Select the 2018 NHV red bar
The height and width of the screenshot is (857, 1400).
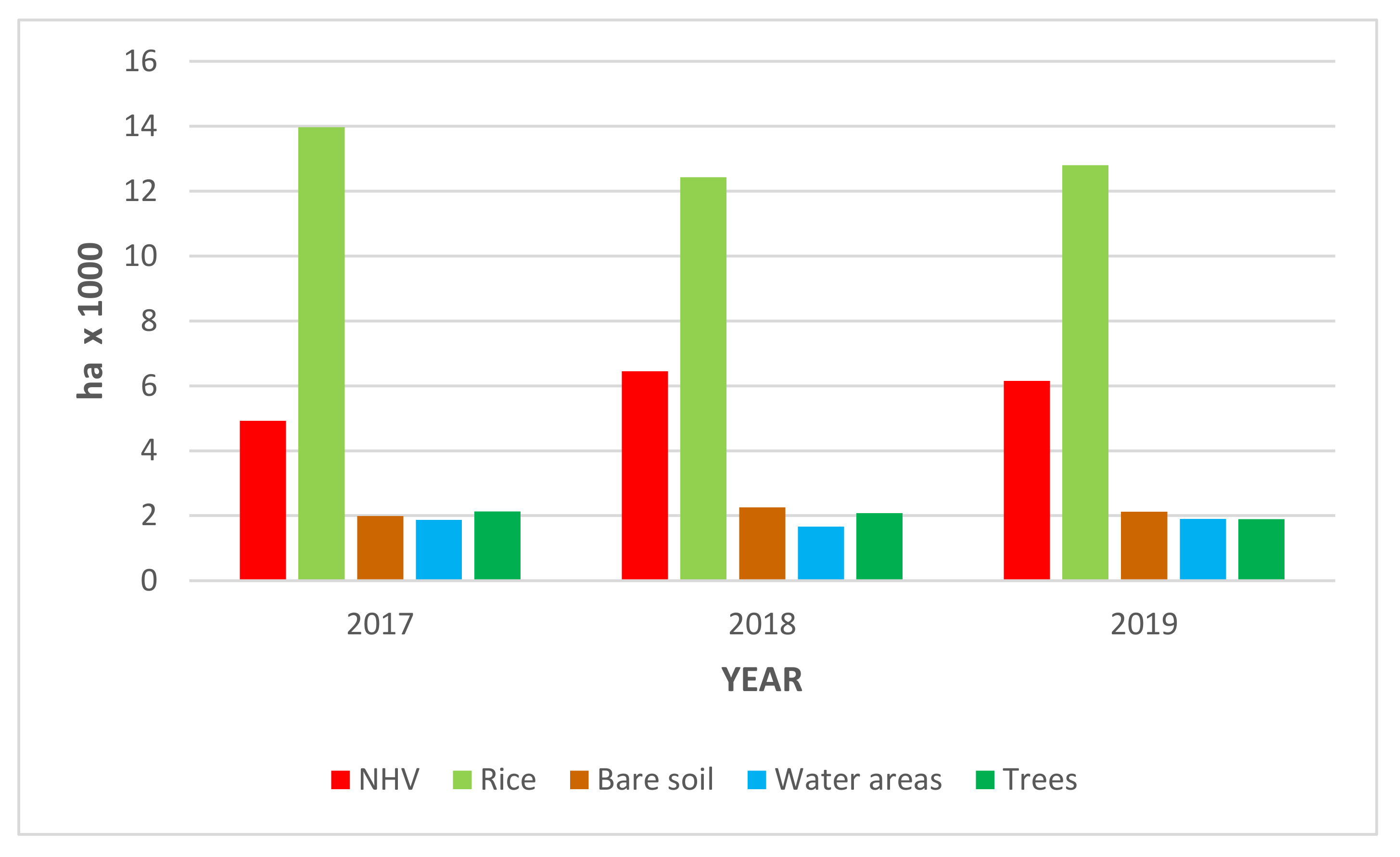644,475
